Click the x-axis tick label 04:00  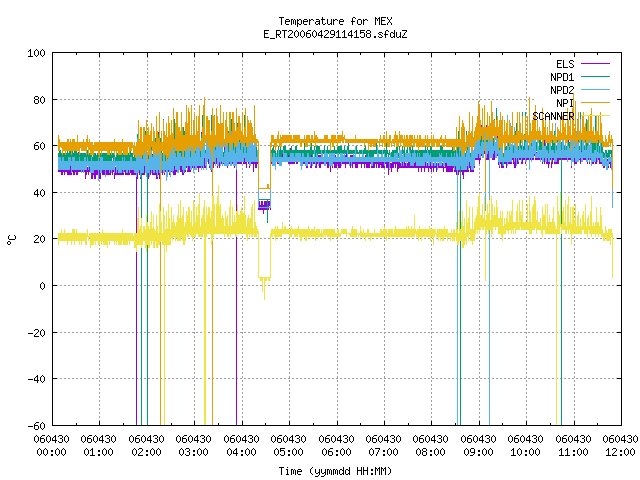coord(241,452)
